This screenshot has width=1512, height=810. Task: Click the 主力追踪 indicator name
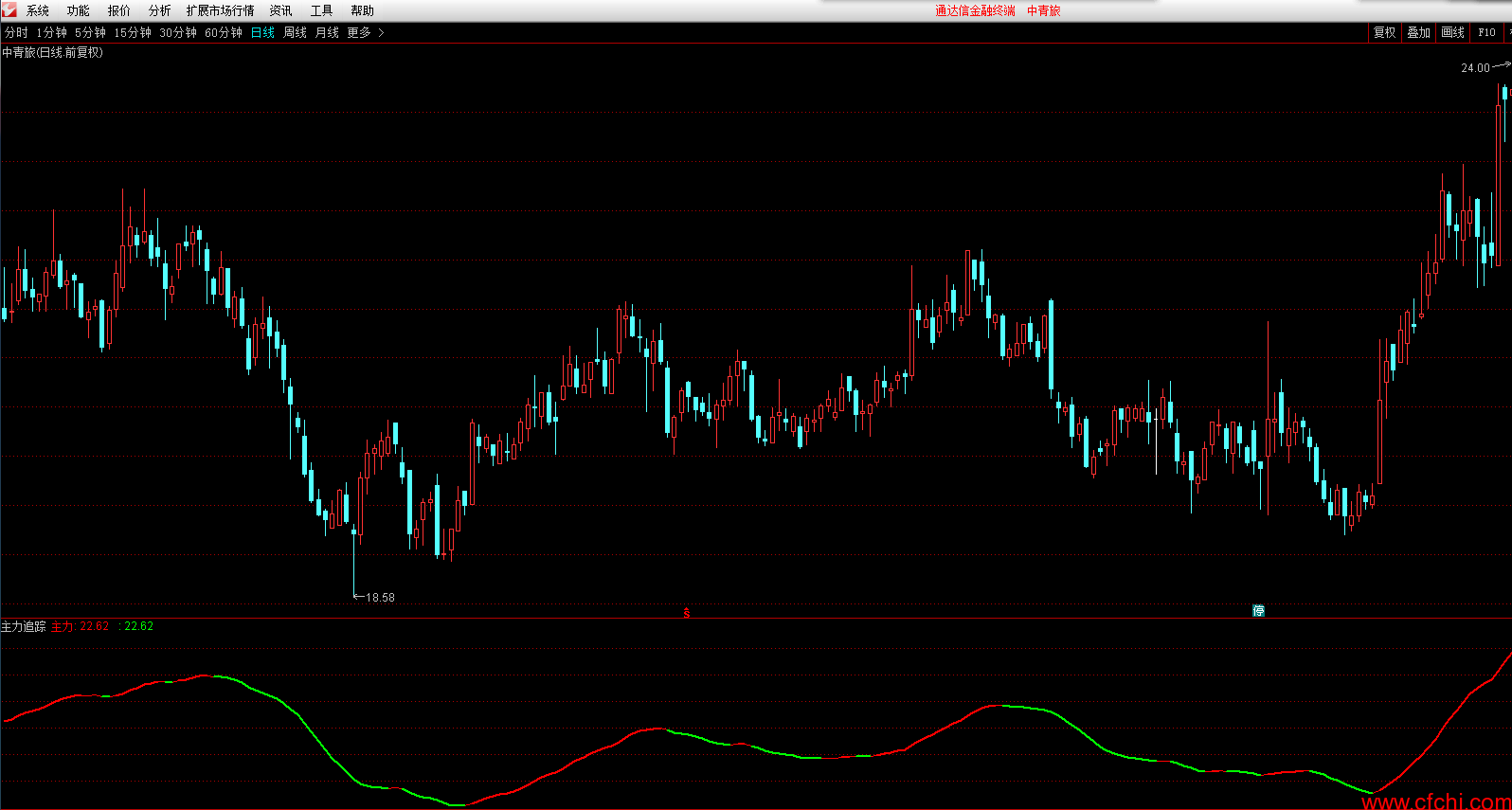coord(24,626)
